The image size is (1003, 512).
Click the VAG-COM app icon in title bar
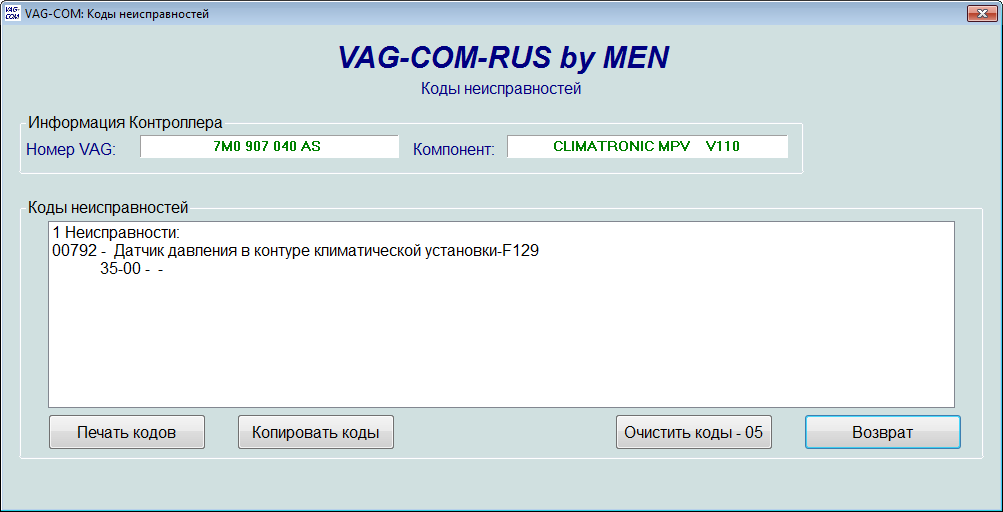pyautogui.click(x=12, y=12)
